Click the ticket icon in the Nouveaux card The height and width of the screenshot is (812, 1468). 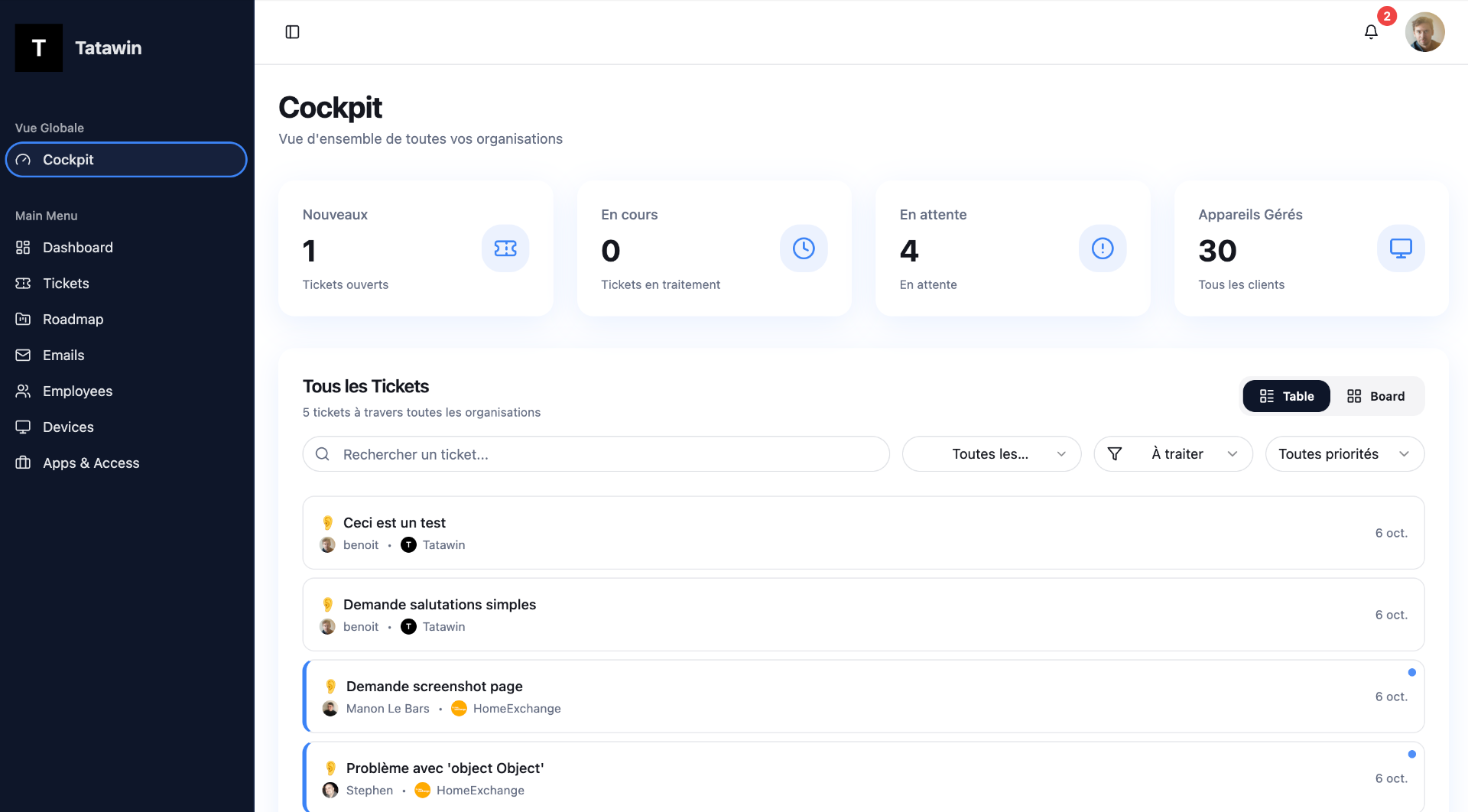[x=505, y=248]
